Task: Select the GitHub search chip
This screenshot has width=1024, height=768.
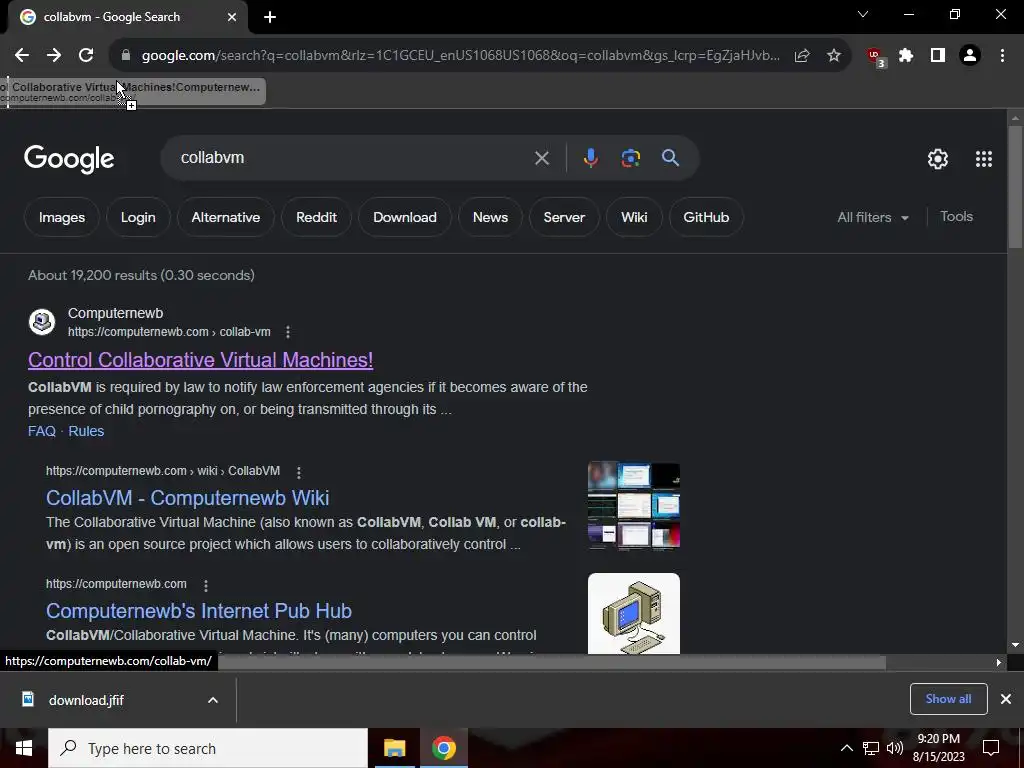Action: click(x=706, y=217)
